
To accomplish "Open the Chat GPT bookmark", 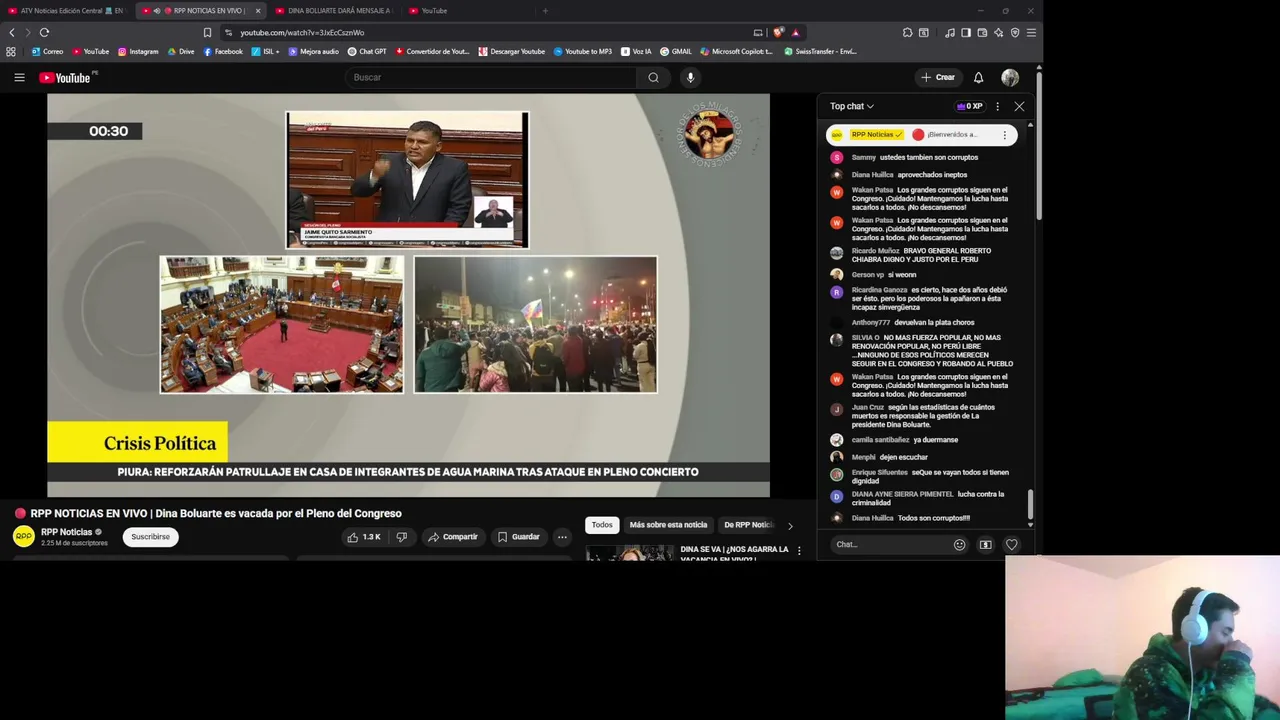I will pos(366,51).
